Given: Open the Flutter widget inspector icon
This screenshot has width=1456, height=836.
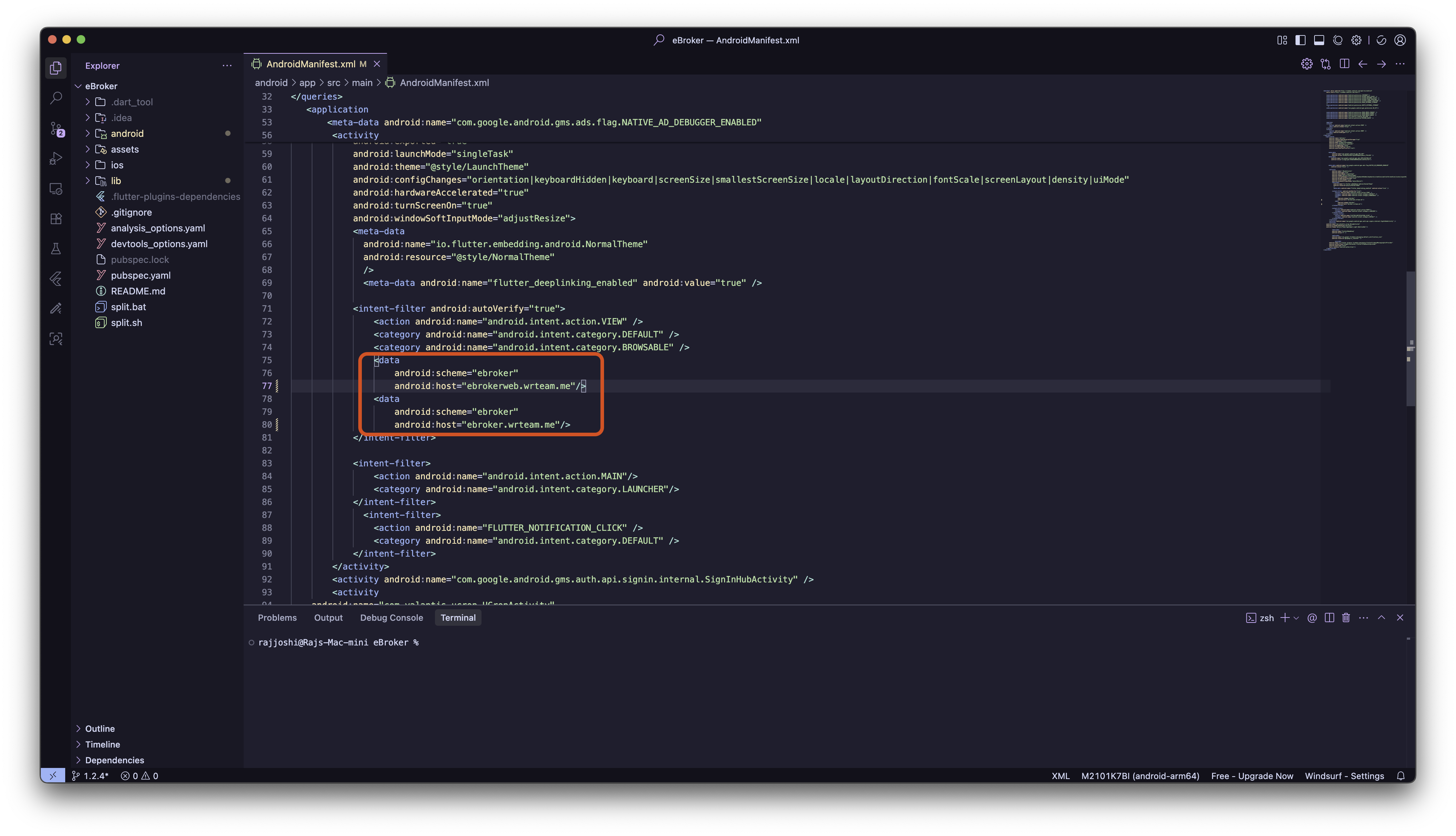Looking at the screenshot, I should point(56,339).
